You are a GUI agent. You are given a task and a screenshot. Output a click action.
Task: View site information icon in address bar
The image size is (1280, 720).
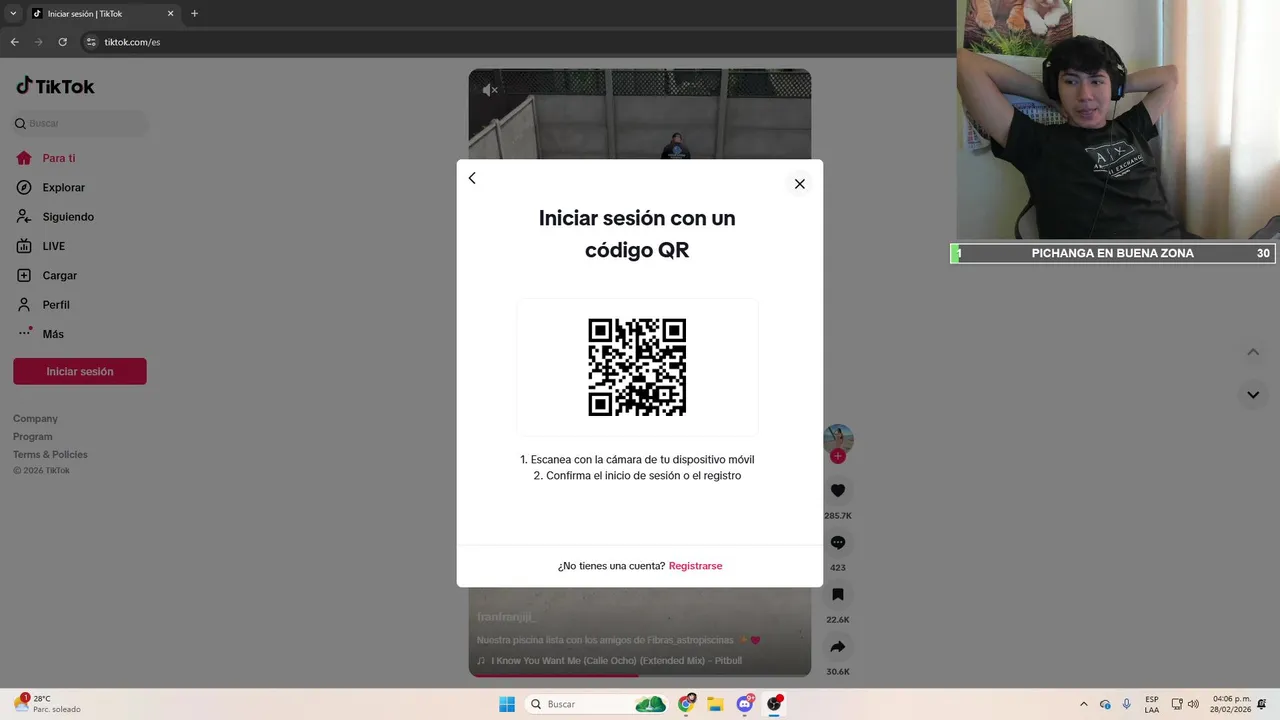point(91,42)
